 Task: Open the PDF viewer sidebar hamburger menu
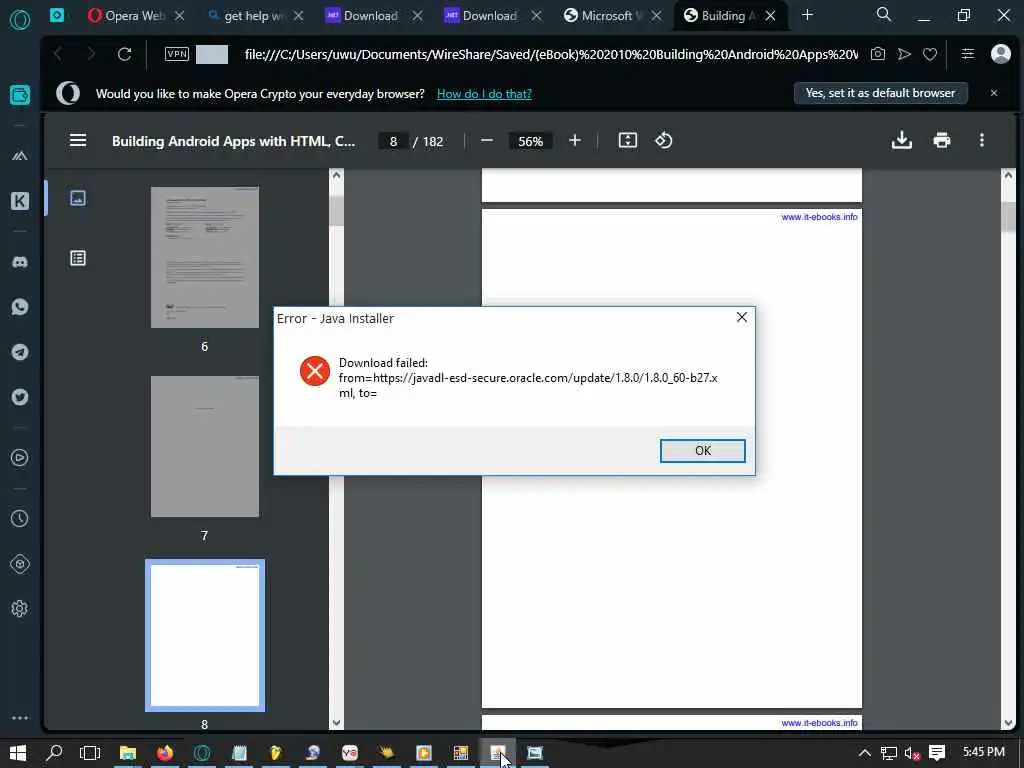pyautogui.click(x=78, y=140)
